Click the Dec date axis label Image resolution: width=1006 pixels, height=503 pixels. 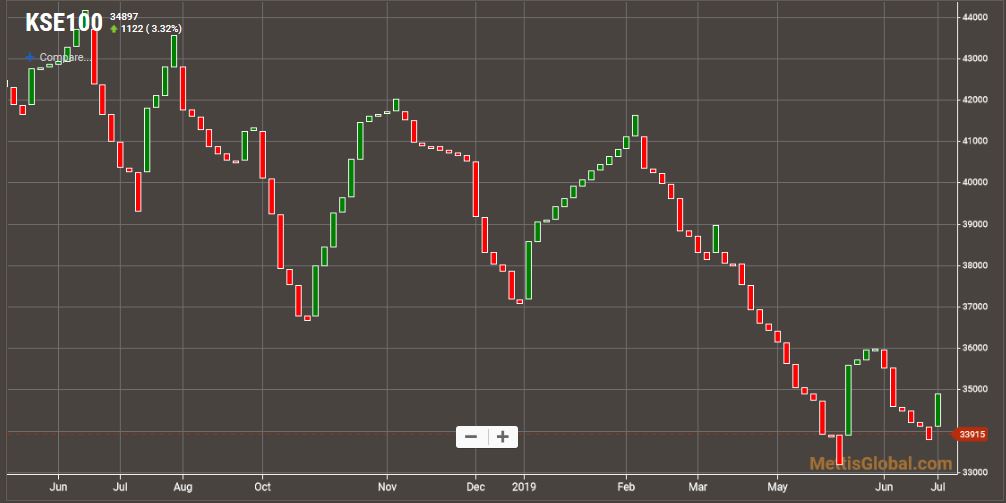[475, 486]
